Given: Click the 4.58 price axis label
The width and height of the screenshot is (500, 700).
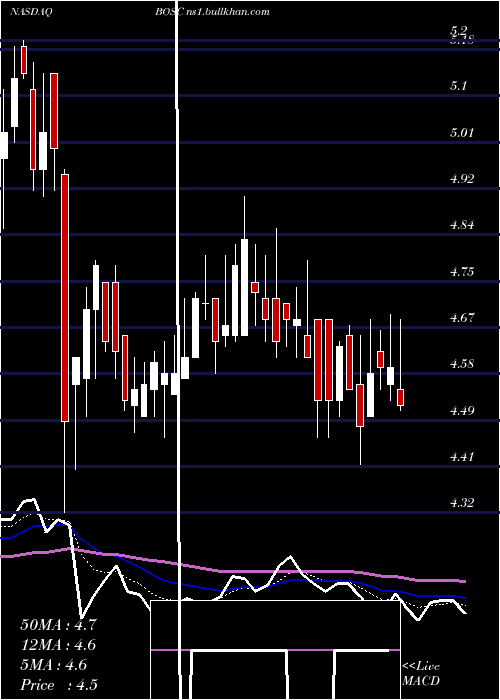Looking at the screenshot, I should tap(461, 364).
